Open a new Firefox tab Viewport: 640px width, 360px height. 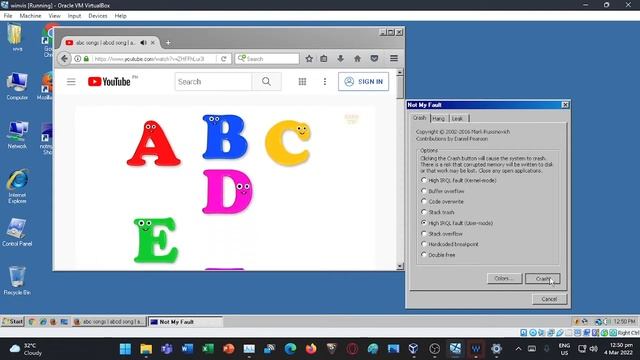point(168,42)
